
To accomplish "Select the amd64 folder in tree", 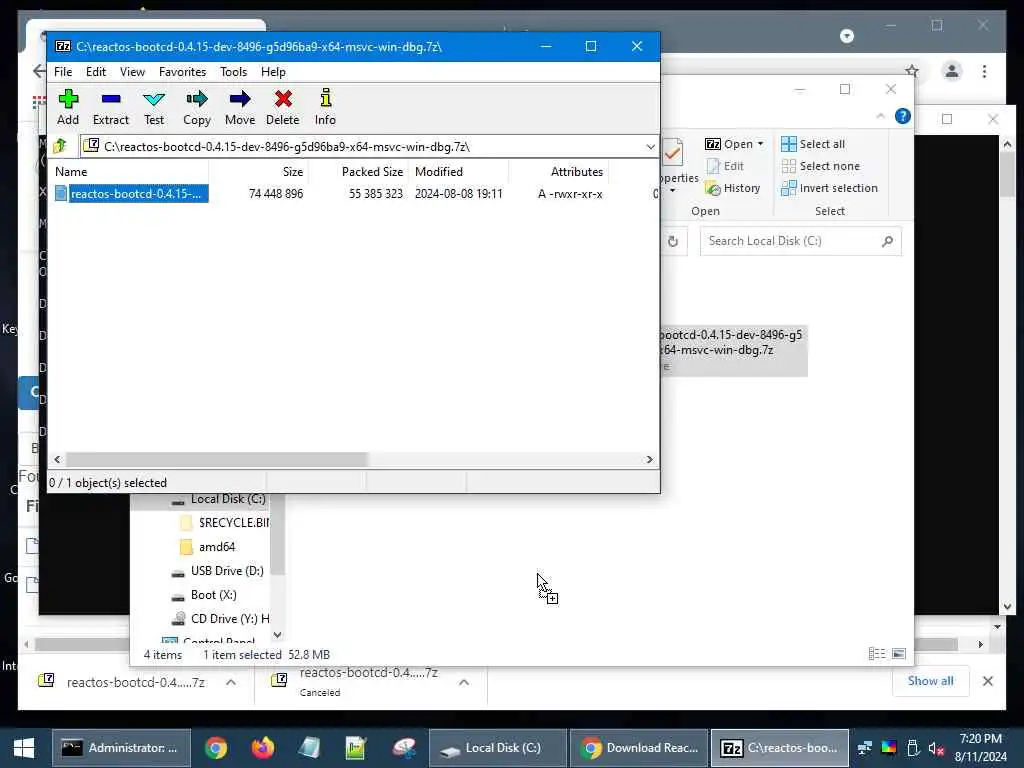I will pyautogui.click(x=207, y=547).
